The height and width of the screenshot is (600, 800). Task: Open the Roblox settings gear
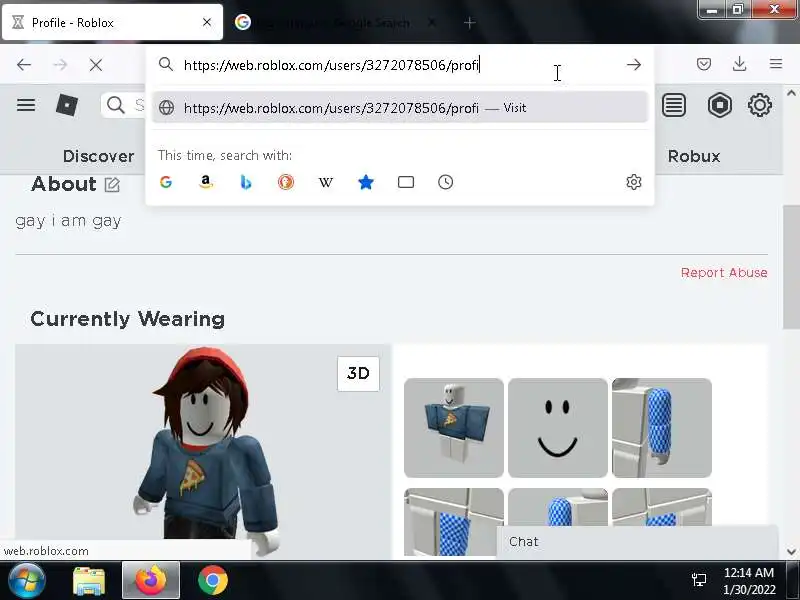pos(759,106)
